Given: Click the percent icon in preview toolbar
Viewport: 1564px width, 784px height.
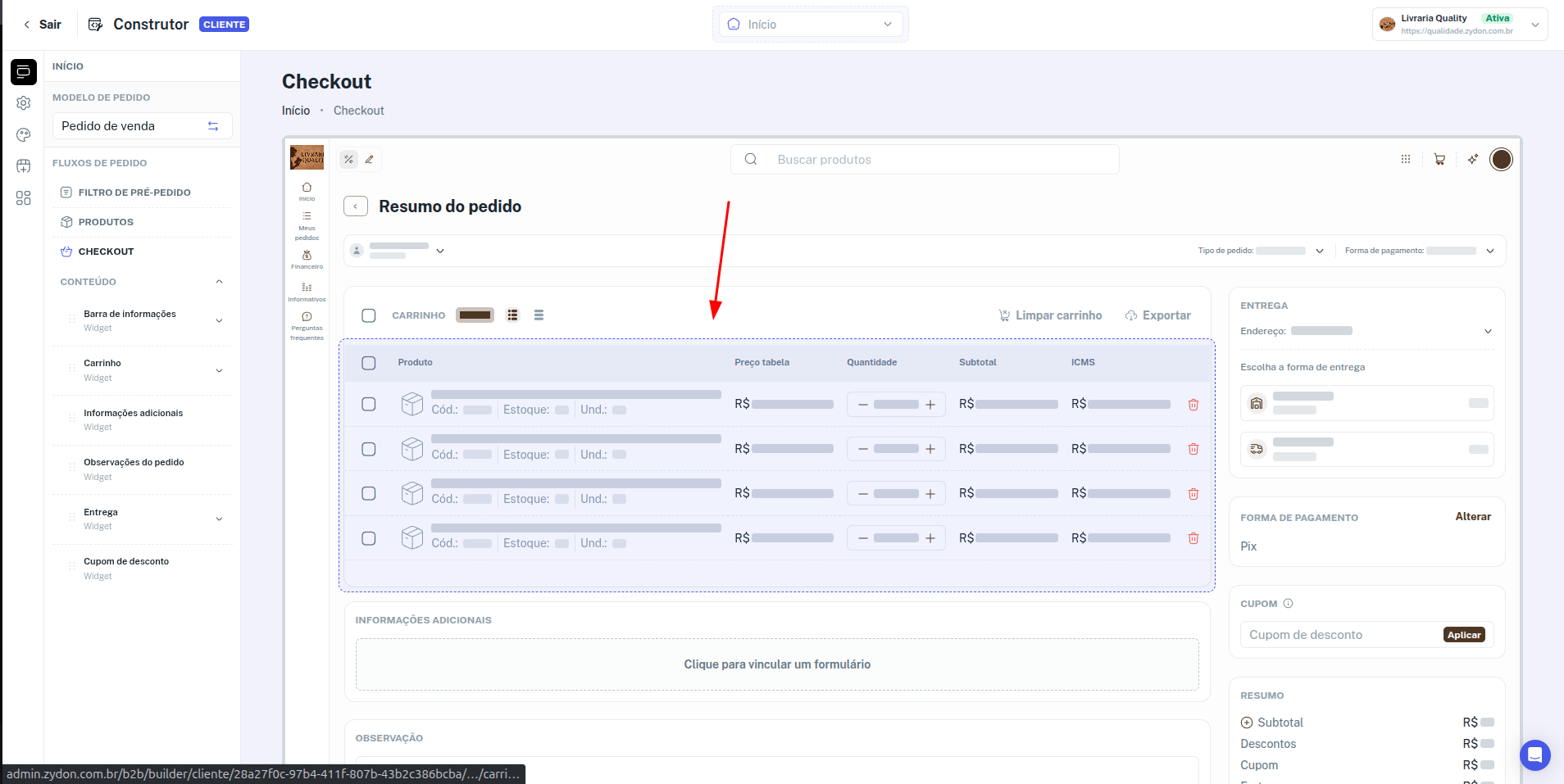Looking at the screenshot, I should coord(348,160).
